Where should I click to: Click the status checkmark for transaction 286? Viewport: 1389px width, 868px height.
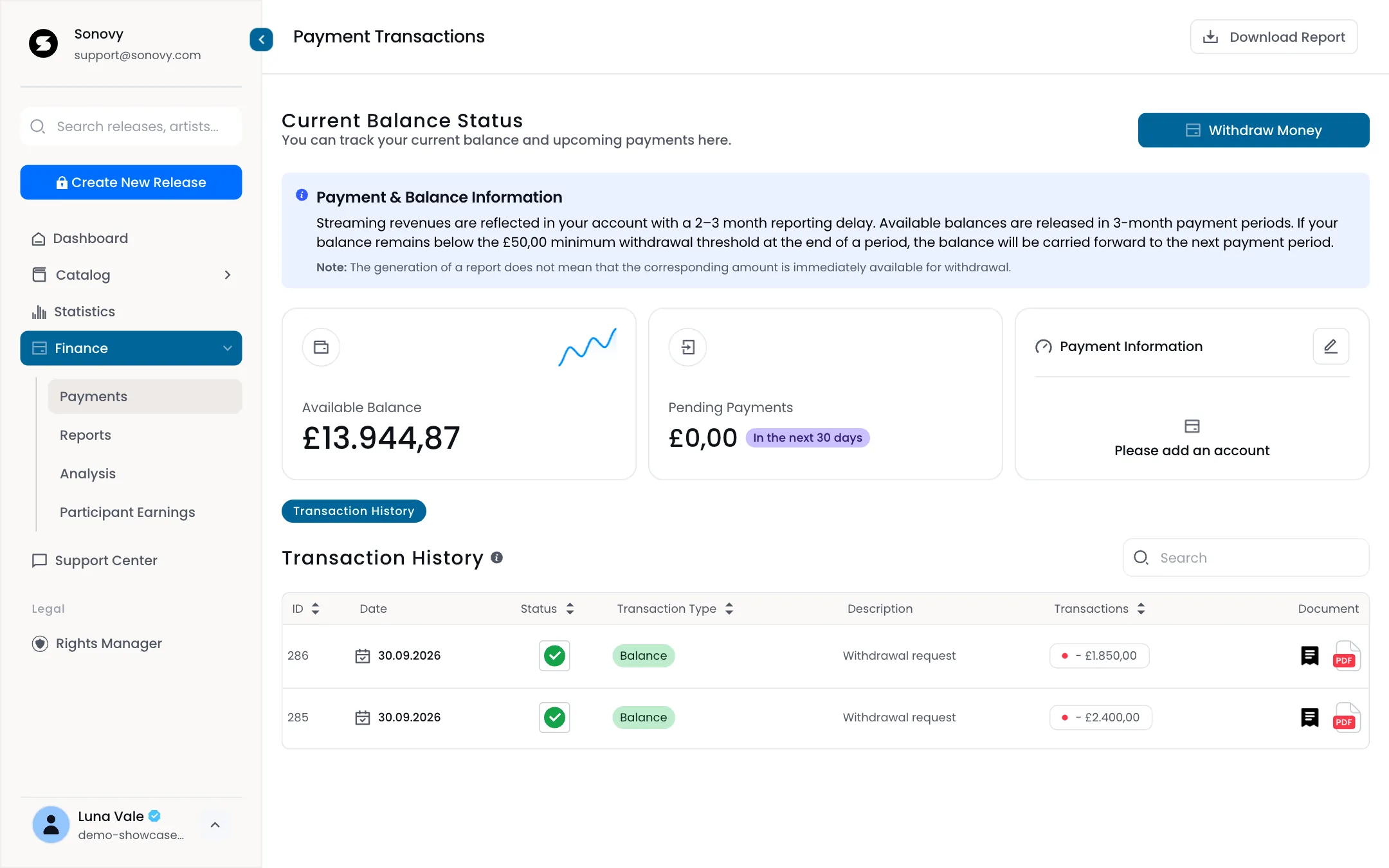554,656
